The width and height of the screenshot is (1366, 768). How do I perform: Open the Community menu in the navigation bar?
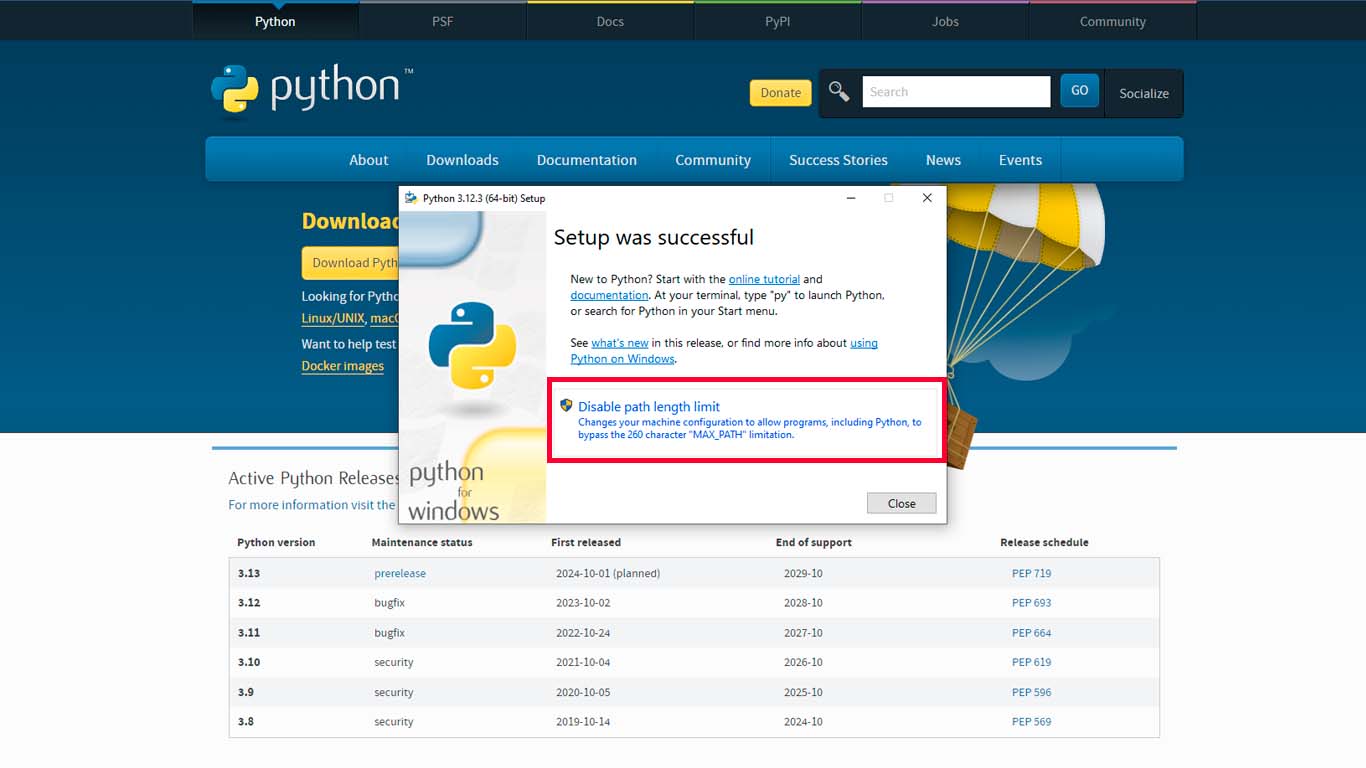713,160
